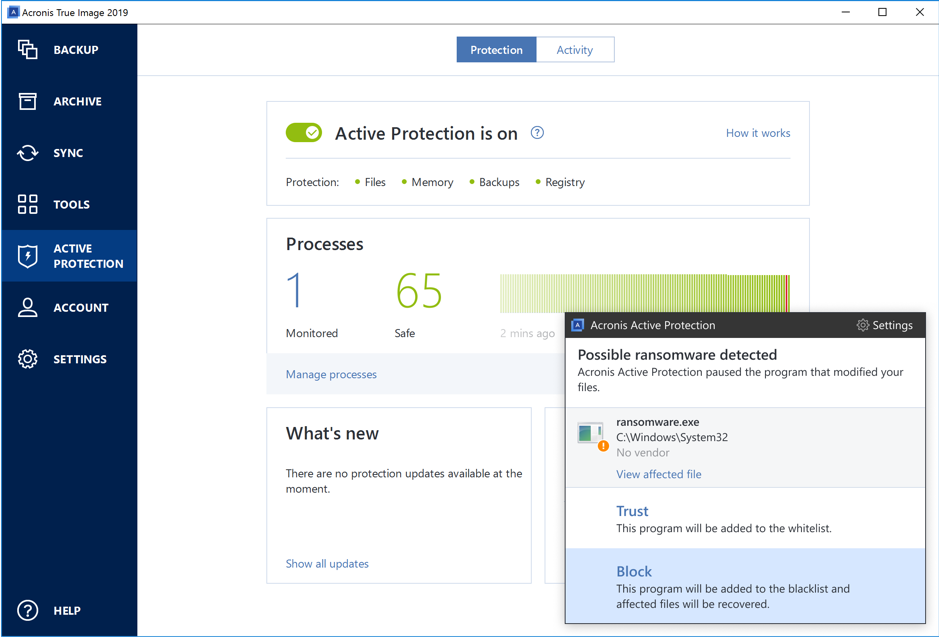Open Show all updates link
939x637 pixels.
327,564
